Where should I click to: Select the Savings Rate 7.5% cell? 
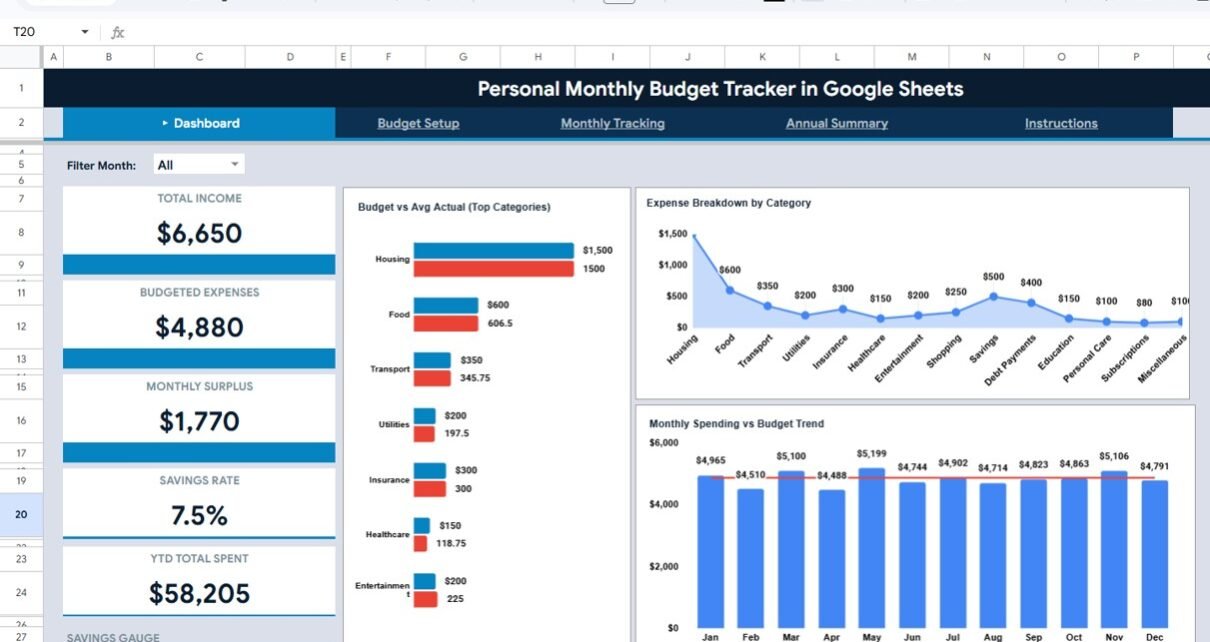(199, 516)
